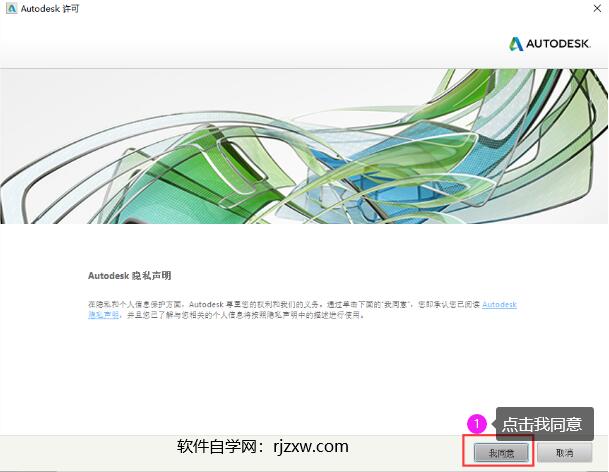Click the Autodesk icon in title bar
Screen dimensions: 609x472
pos(11,8)
